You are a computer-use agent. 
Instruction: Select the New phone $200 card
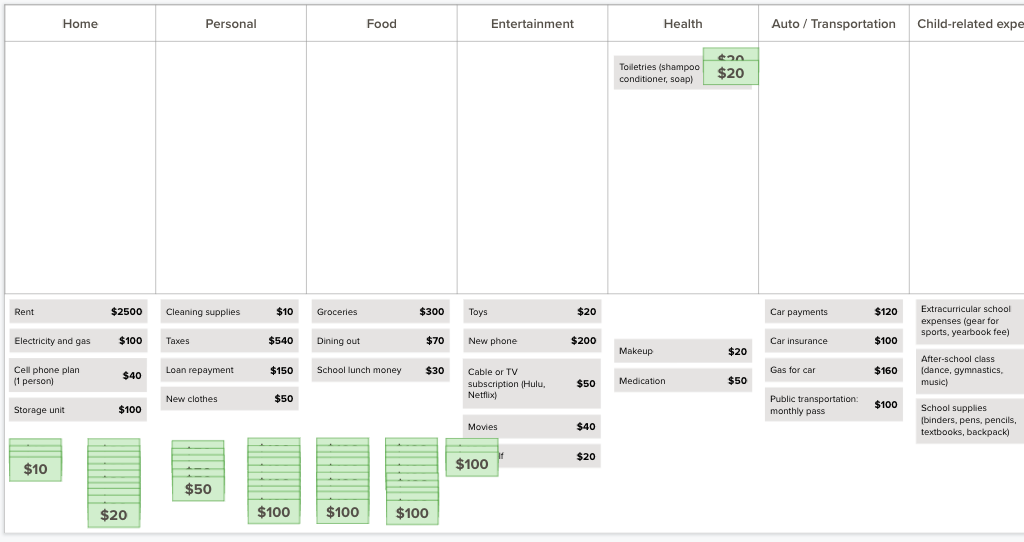tap(532, 340)
